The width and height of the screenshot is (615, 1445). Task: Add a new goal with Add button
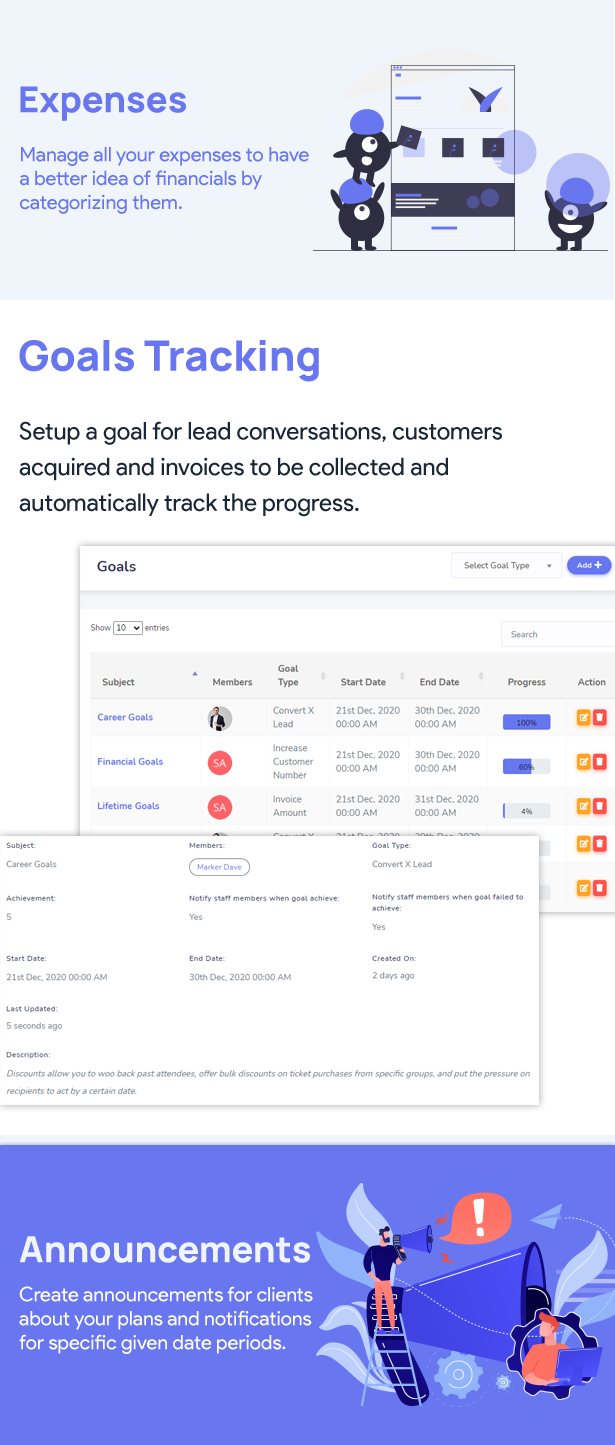click(590, 566)
